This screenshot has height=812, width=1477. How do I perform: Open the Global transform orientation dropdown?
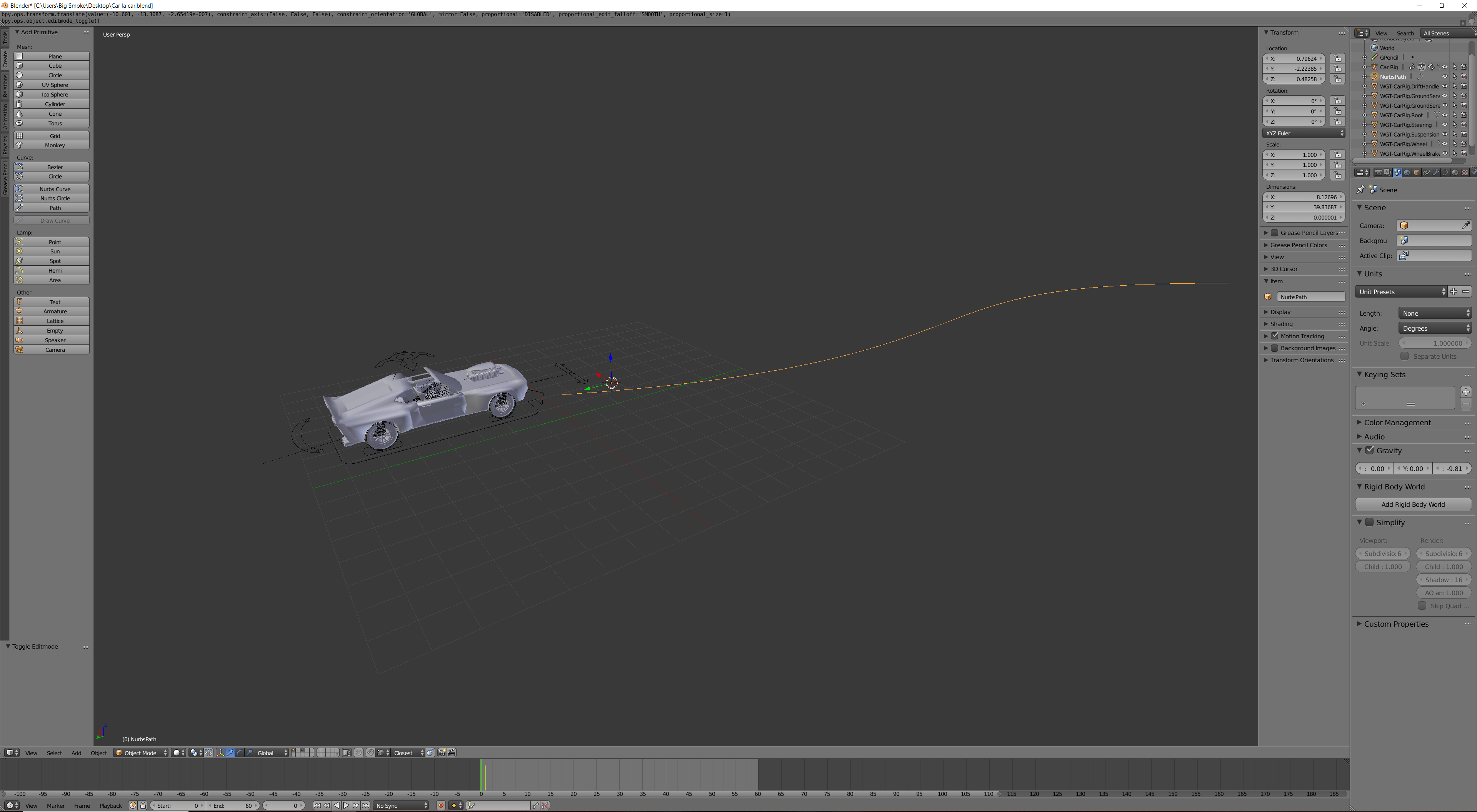point(272,753)
